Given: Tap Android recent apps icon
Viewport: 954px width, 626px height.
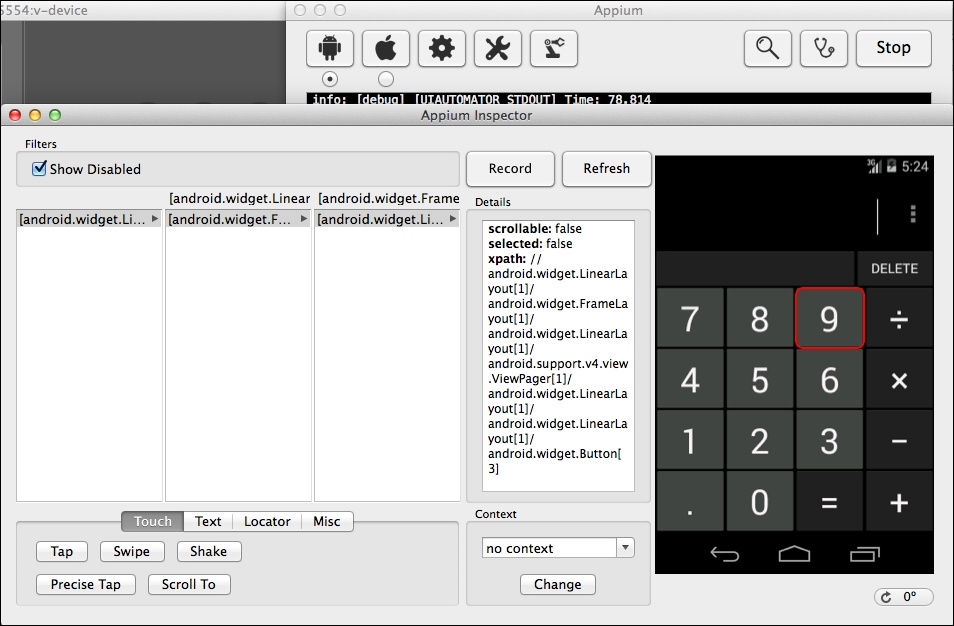Looking at the screenshot, I should pos(865,554).
